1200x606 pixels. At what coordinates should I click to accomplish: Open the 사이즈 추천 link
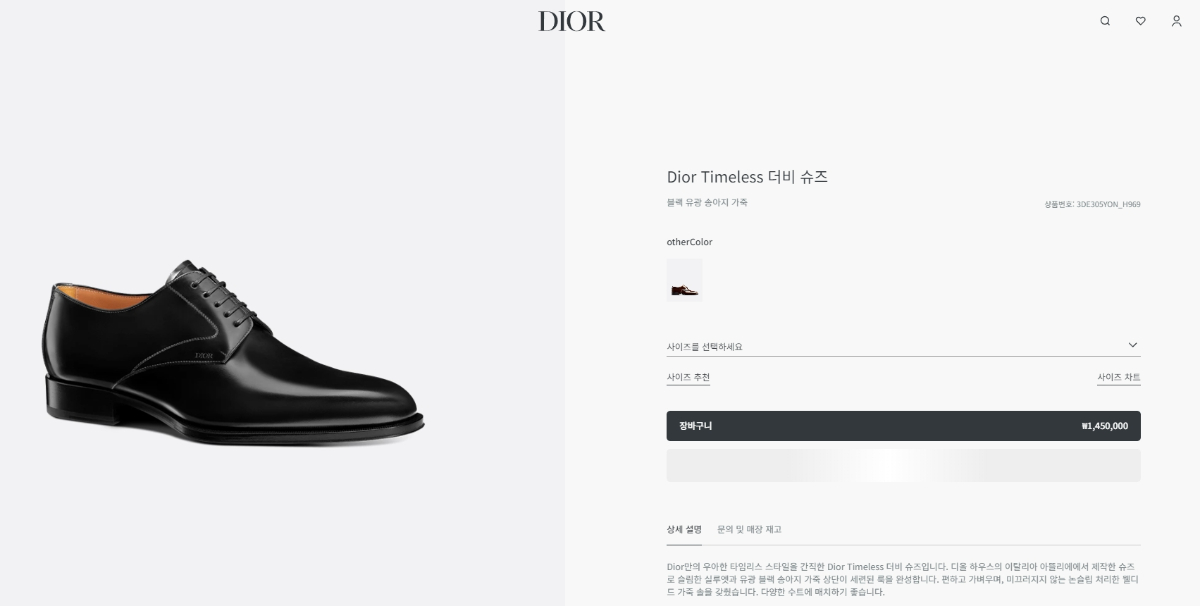pyautogui.click(x=688, y=377)
